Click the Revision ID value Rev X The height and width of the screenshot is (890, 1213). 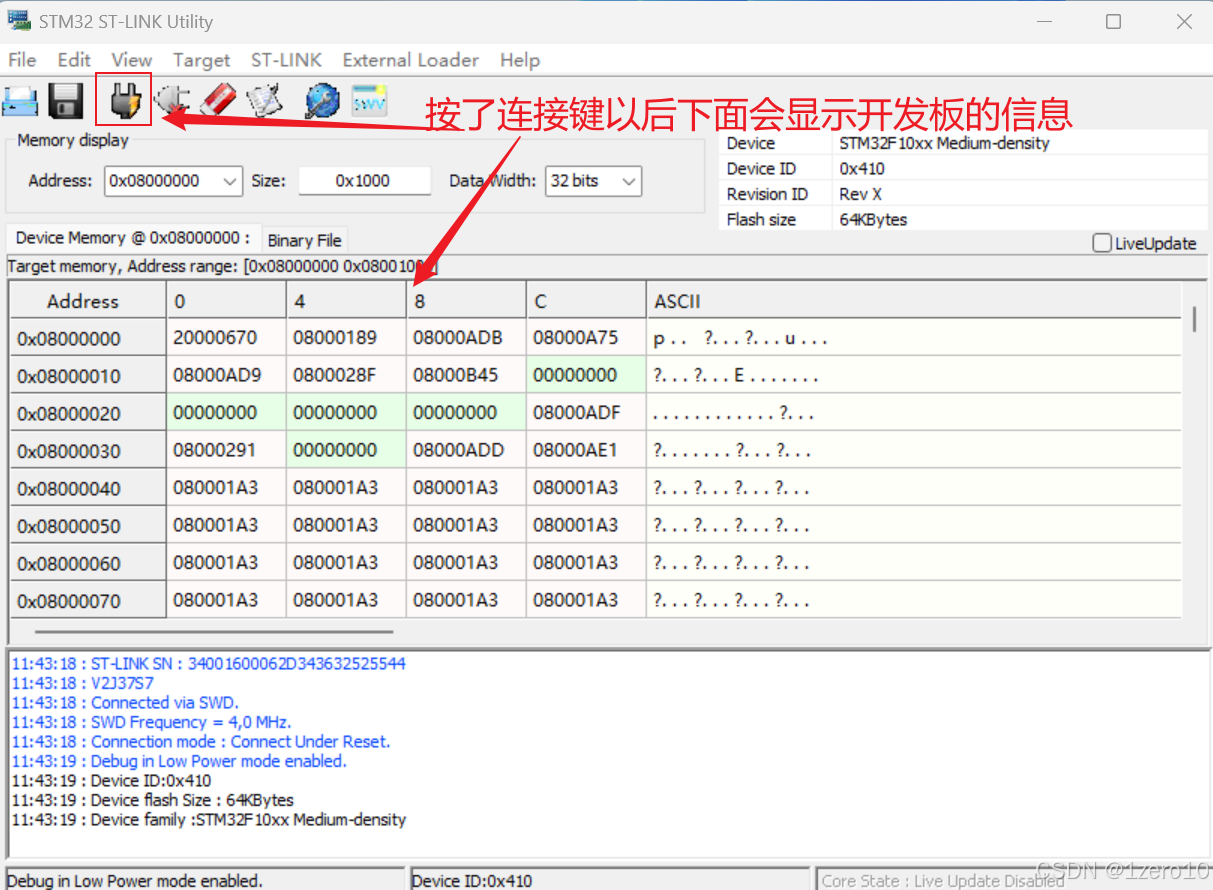(x=861, y=194)
